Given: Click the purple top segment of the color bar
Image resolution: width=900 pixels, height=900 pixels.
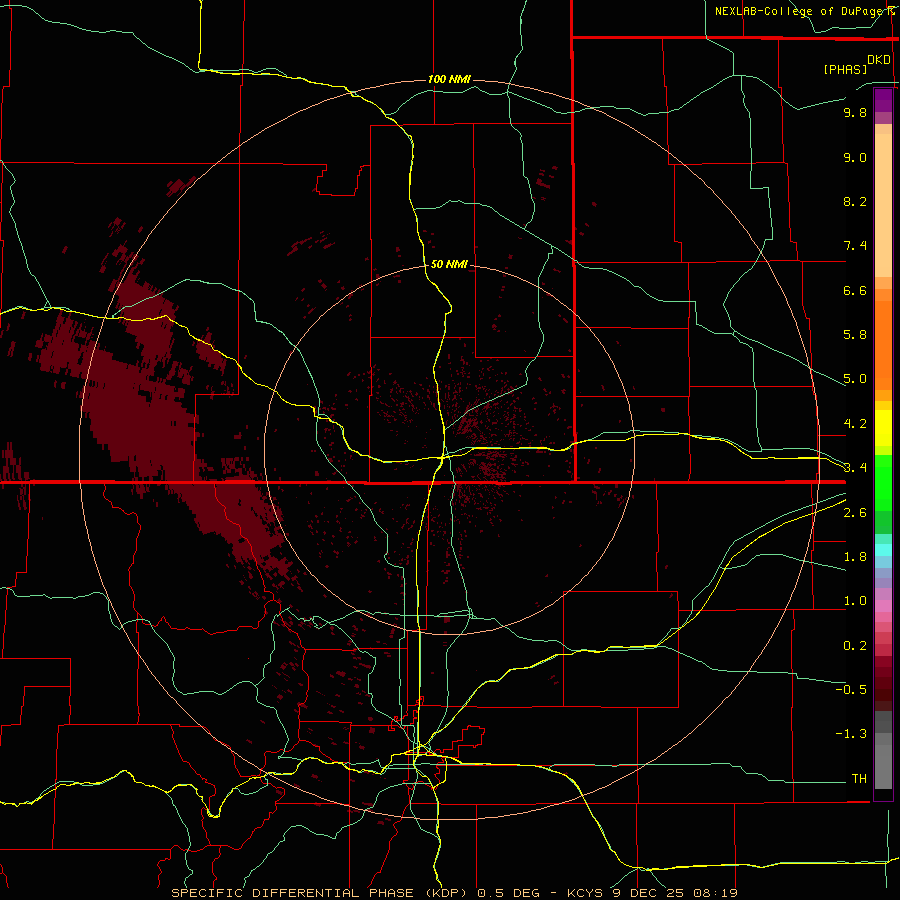Looking at the screenshot, I should [883, 100].
